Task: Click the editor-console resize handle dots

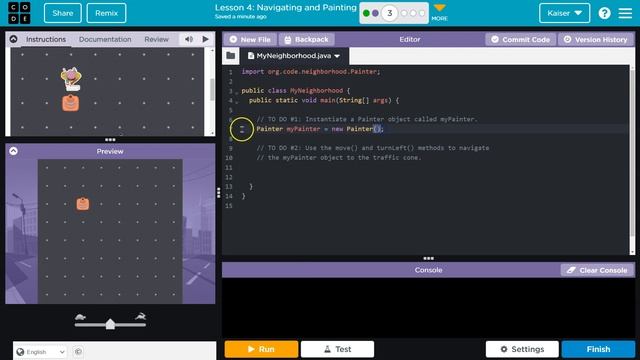Action: 428,258
